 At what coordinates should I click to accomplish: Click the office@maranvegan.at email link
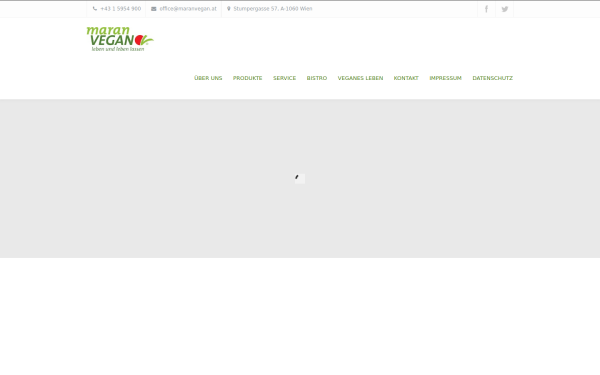(188, 9)
